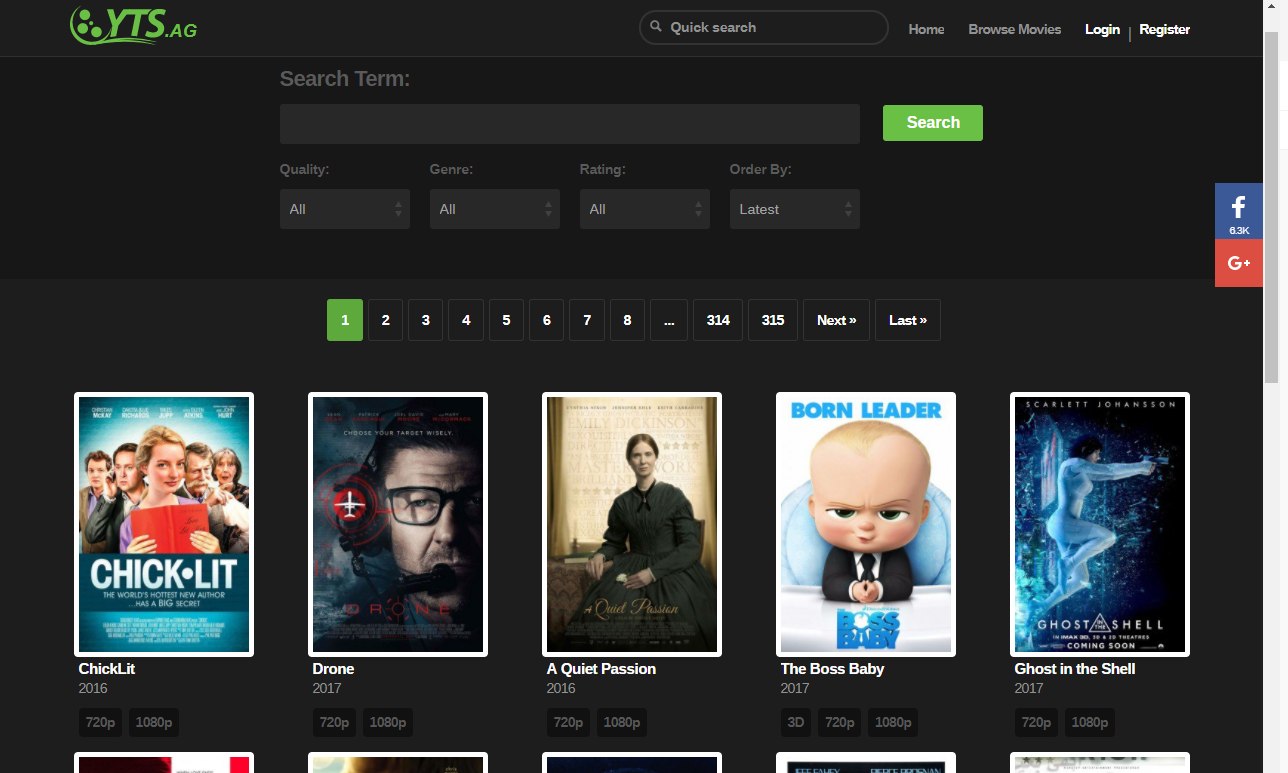The height and width of the screenshot is (773, 1288).
Task: Select the 3D quality for The Boss Baby
Action: click(x=796, y=722)
